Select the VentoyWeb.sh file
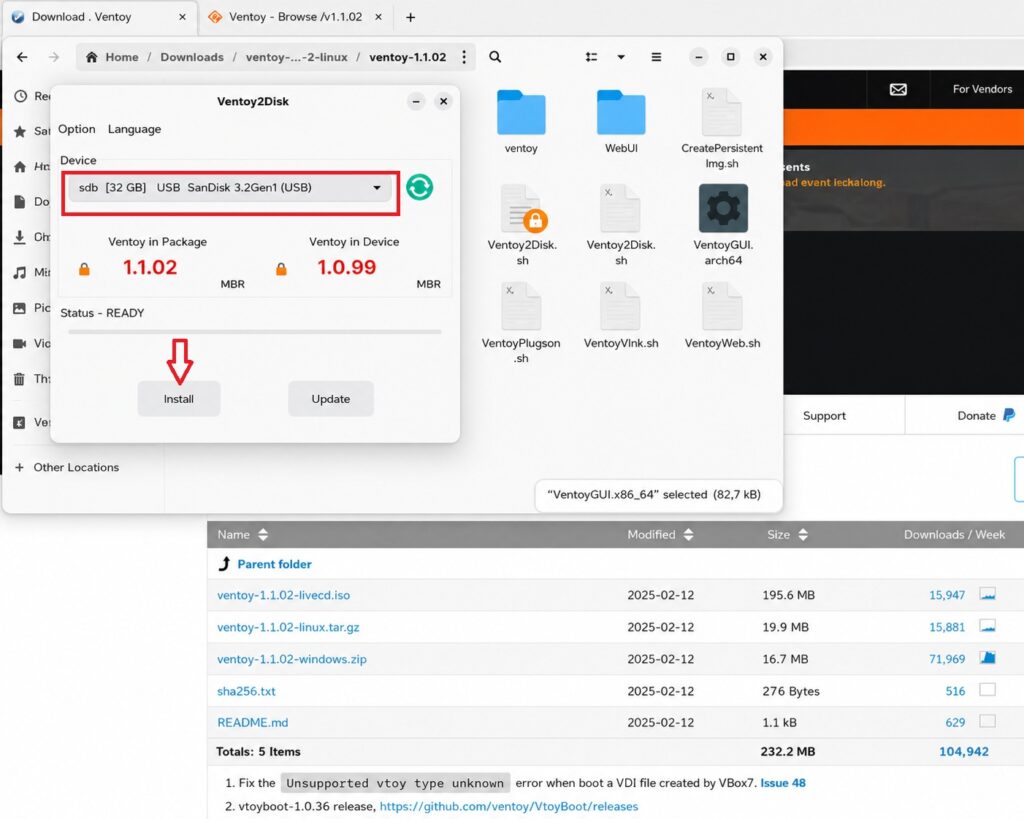Image resolution: width=1024 pixels, height=819 pixels. tap(722, 315)
